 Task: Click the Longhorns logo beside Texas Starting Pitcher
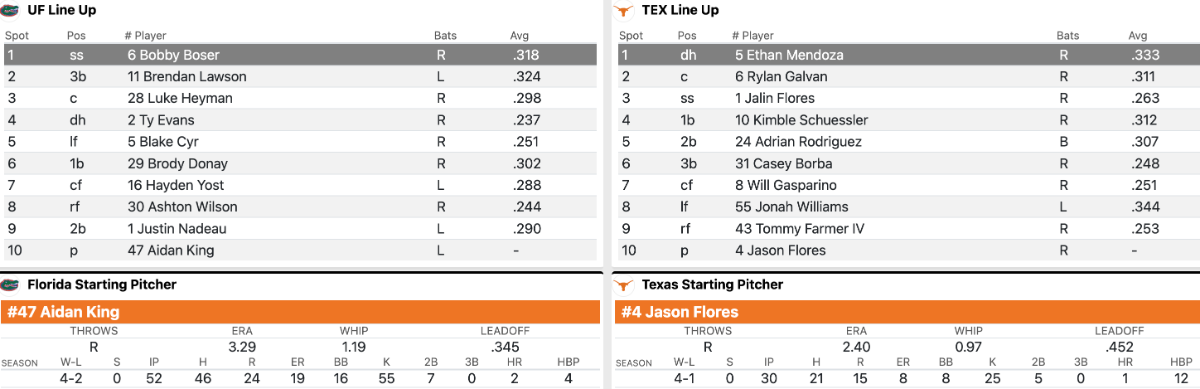627,285
